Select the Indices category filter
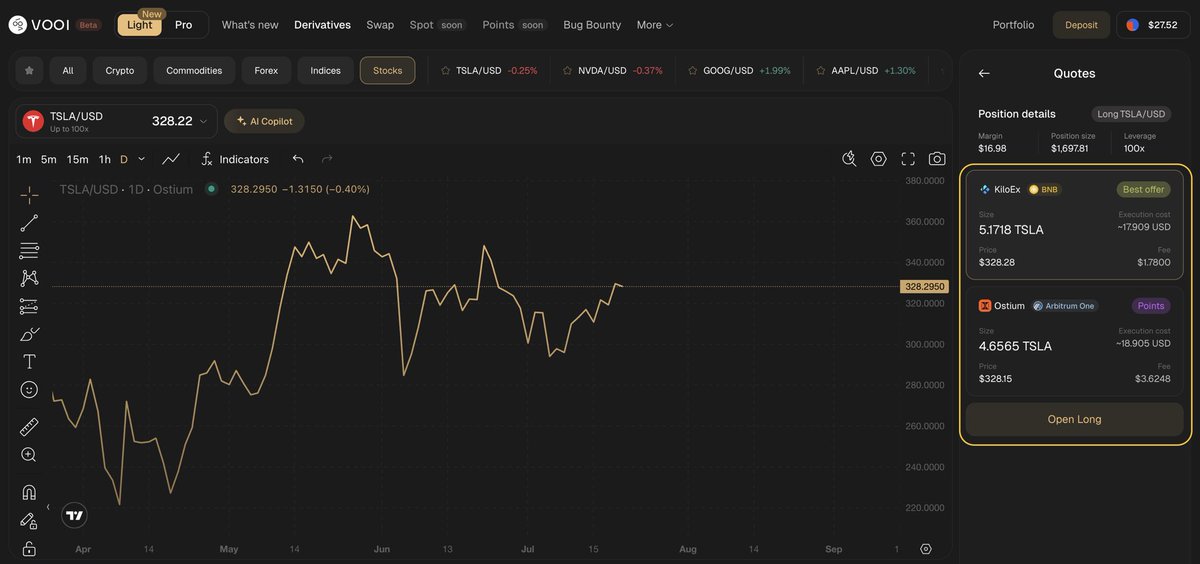This screenshot has width=1200, height=564. point(326,70)
